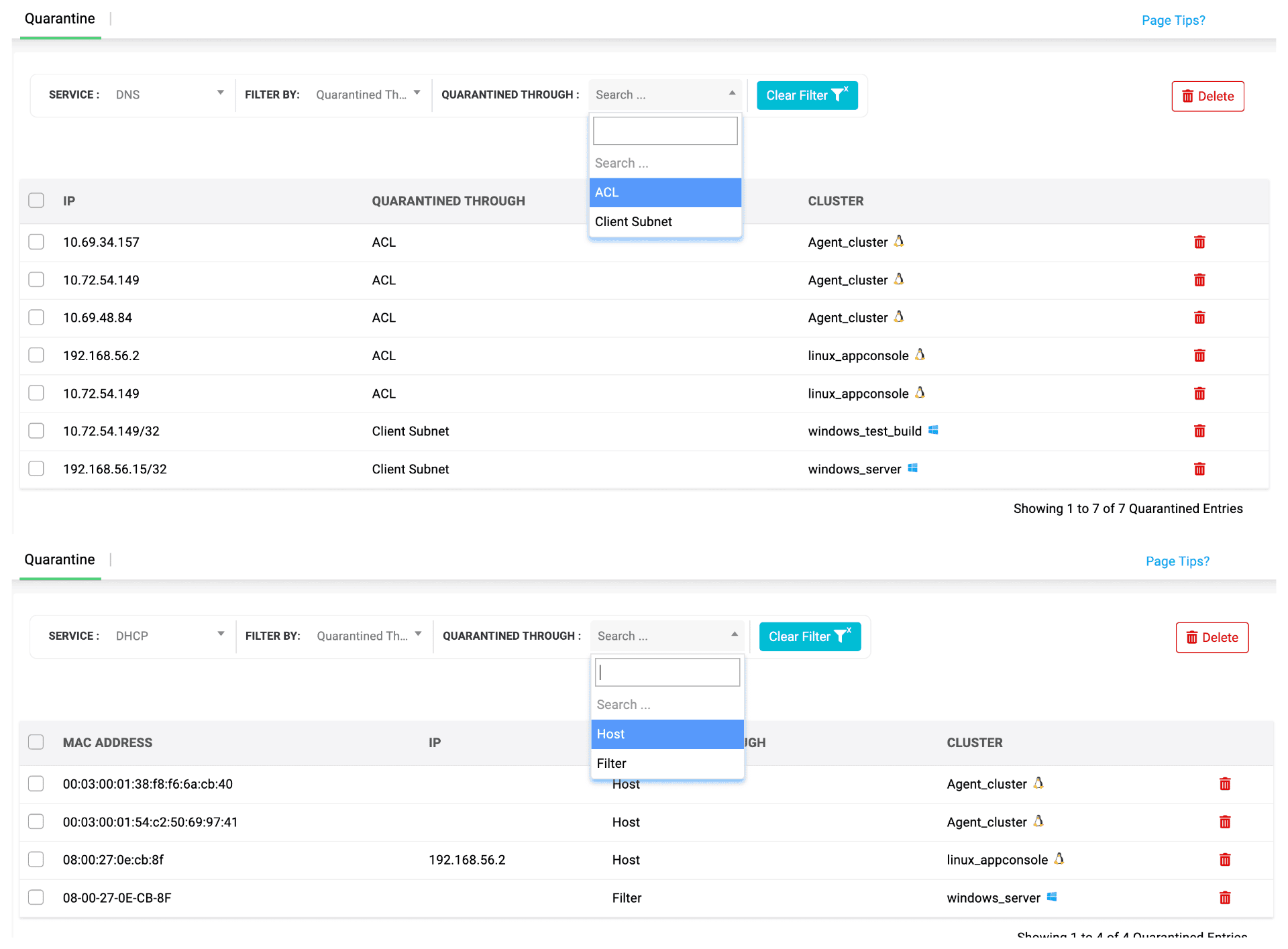Delete the quarantine entry for 10.69.34.157
This screenshot has width=1288, height=949.
[1199, 242]
